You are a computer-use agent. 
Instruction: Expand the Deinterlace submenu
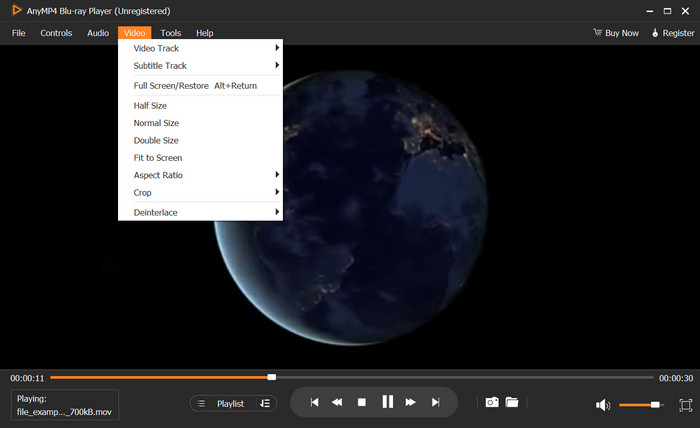pyautogui.click(x=200, y=212)
